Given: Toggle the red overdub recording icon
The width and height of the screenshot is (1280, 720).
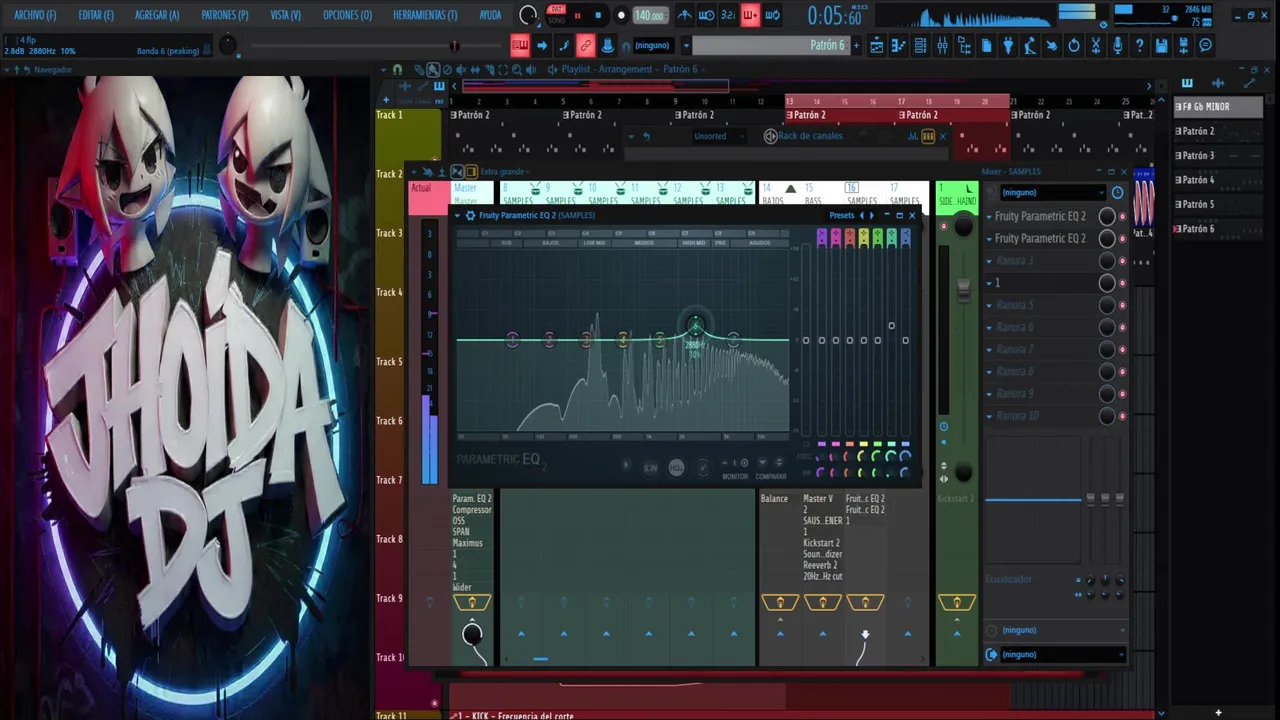Looking at the screenshot, I should [x=750, y=15].
